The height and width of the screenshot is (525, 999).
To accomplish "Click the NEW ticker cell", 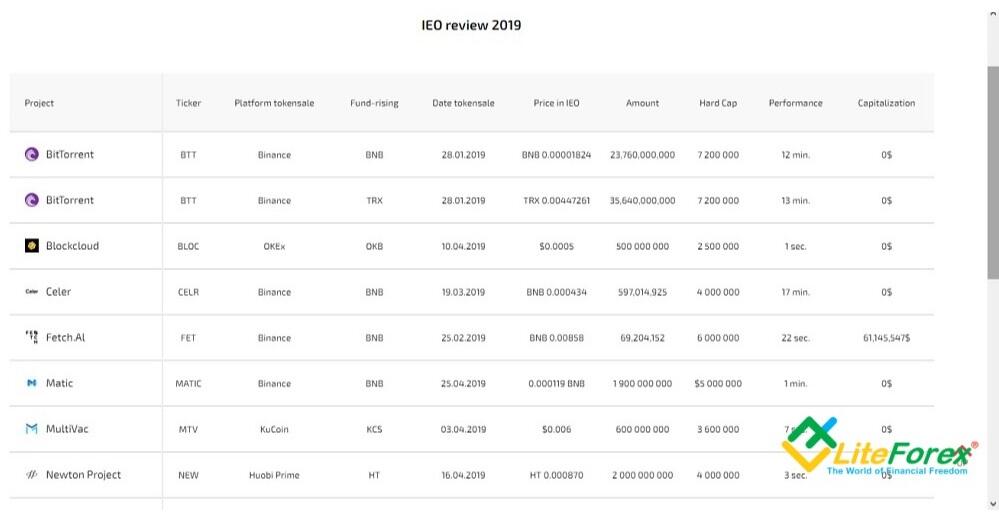I will tap(188, 475).
